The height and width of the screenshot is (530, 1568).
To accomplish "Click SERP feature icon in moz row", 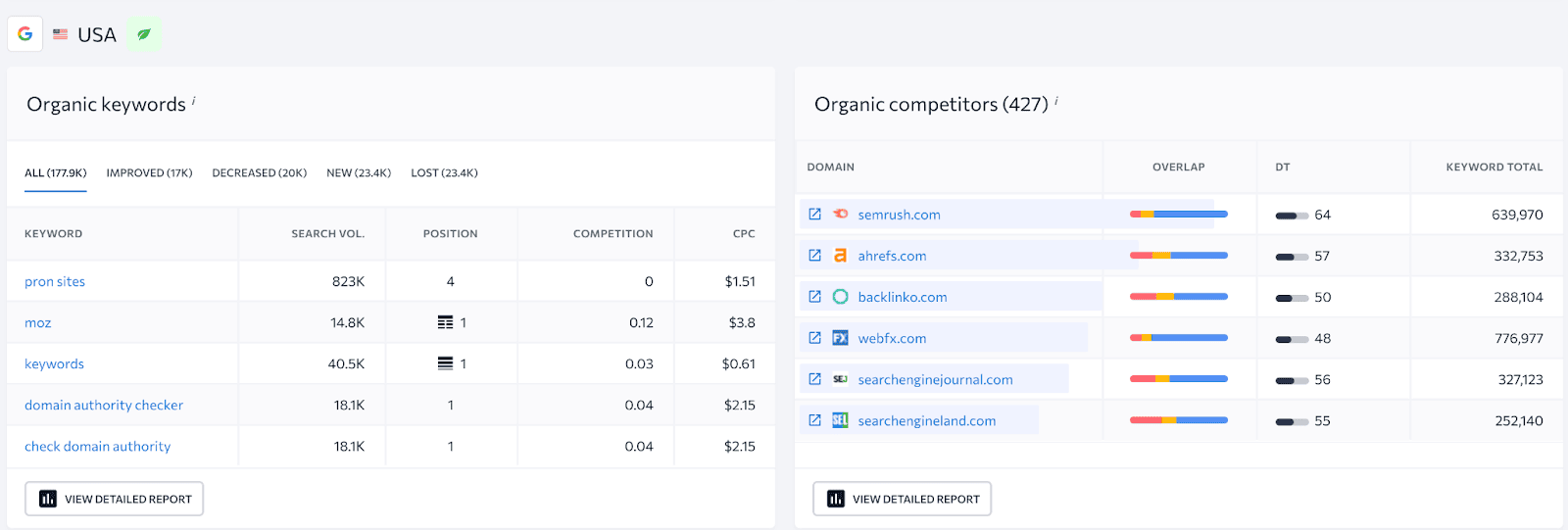I will [x=445, y=322].
